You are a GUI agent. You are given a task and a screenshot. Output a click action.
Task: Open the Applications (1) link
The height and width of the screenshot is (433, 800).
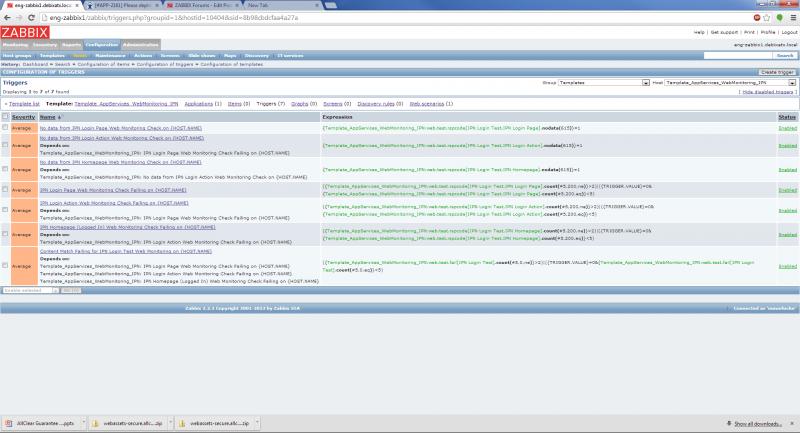198,104
